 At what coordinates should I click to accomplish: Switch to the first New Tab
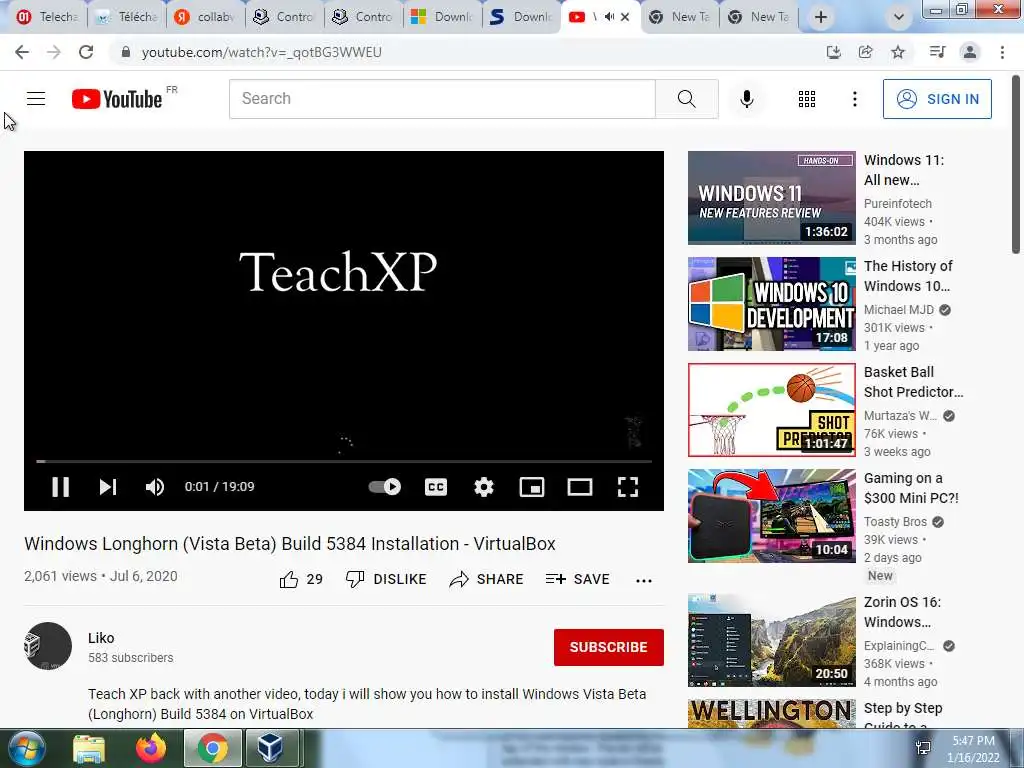[679, 17]
